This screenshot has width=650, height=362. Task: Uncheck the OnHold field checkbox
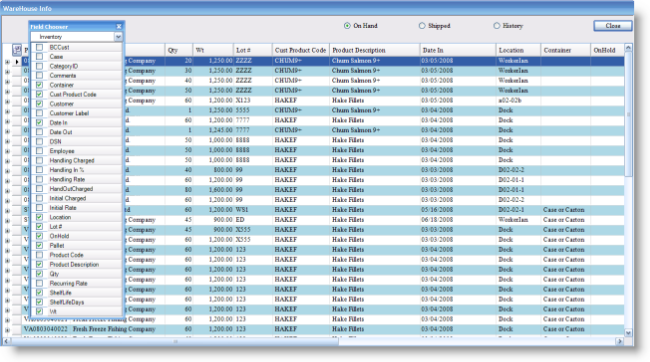point(39,236)
